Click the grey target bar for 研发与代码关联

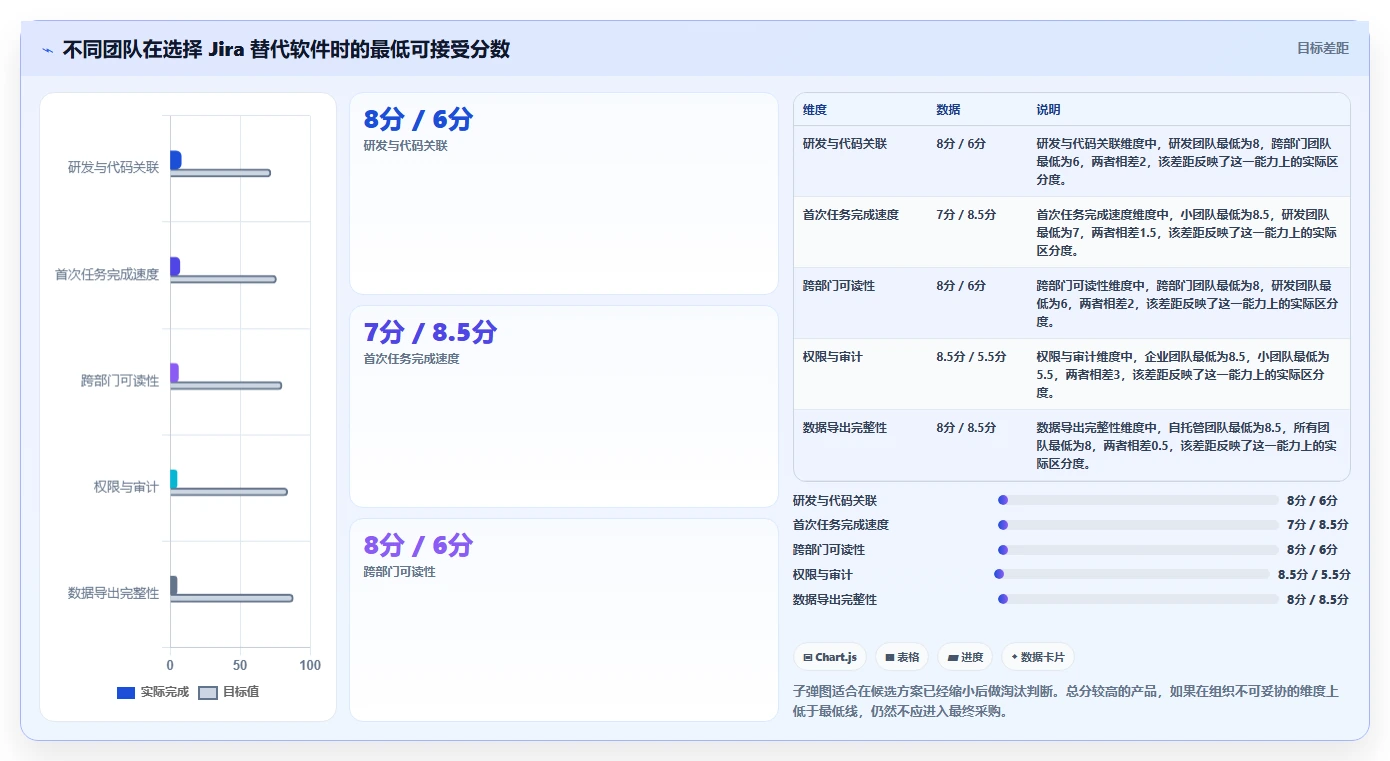pos(220,173)
